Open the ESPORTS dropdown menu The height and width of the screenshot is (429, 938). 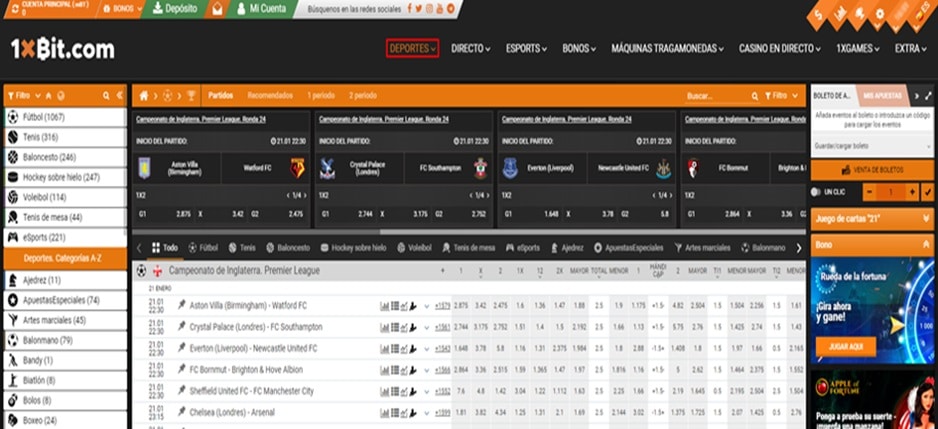(526, 48)
